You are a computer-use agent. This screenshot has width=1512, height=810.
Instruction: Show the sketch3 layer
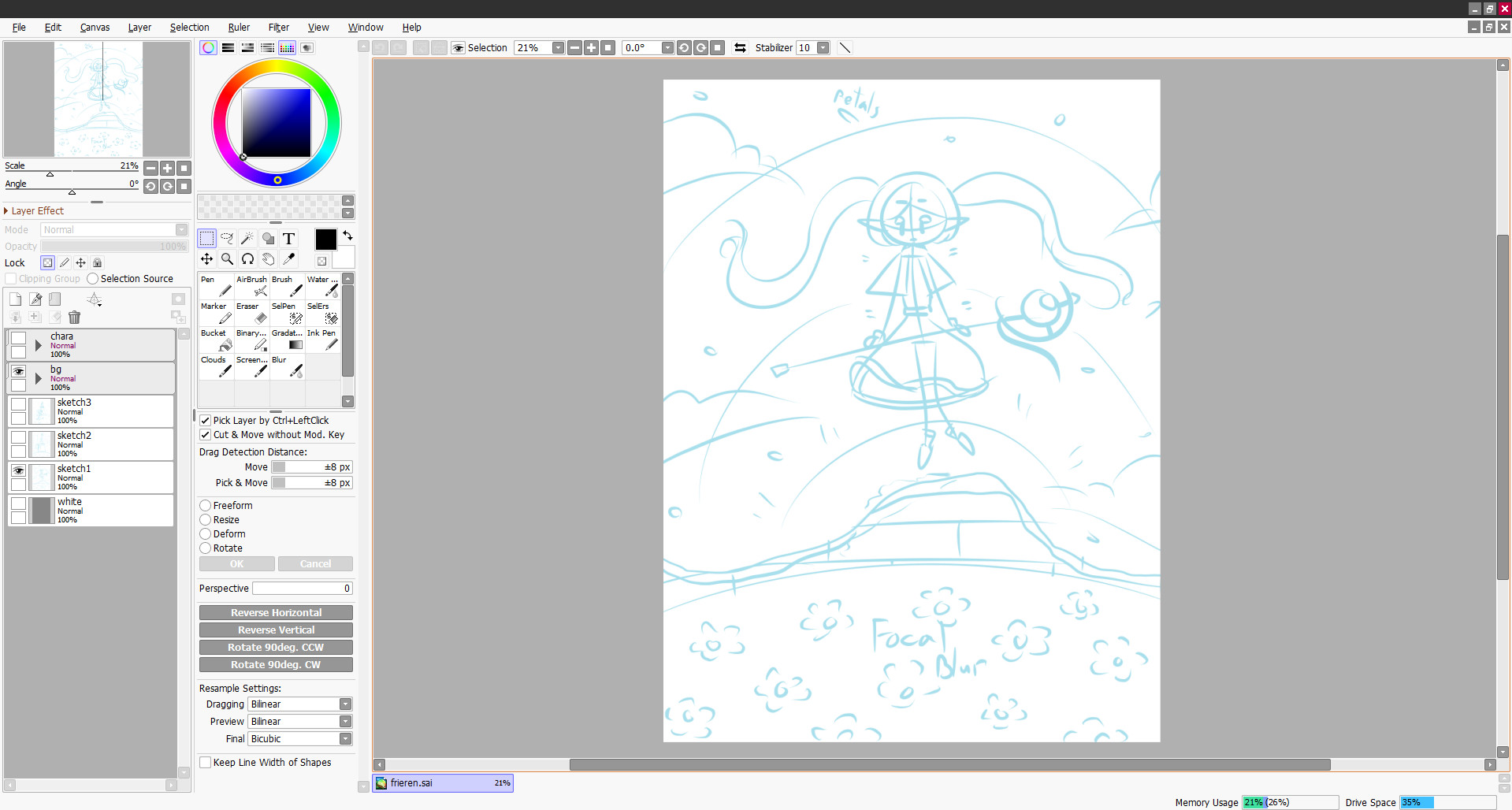[x=18, y=404]
